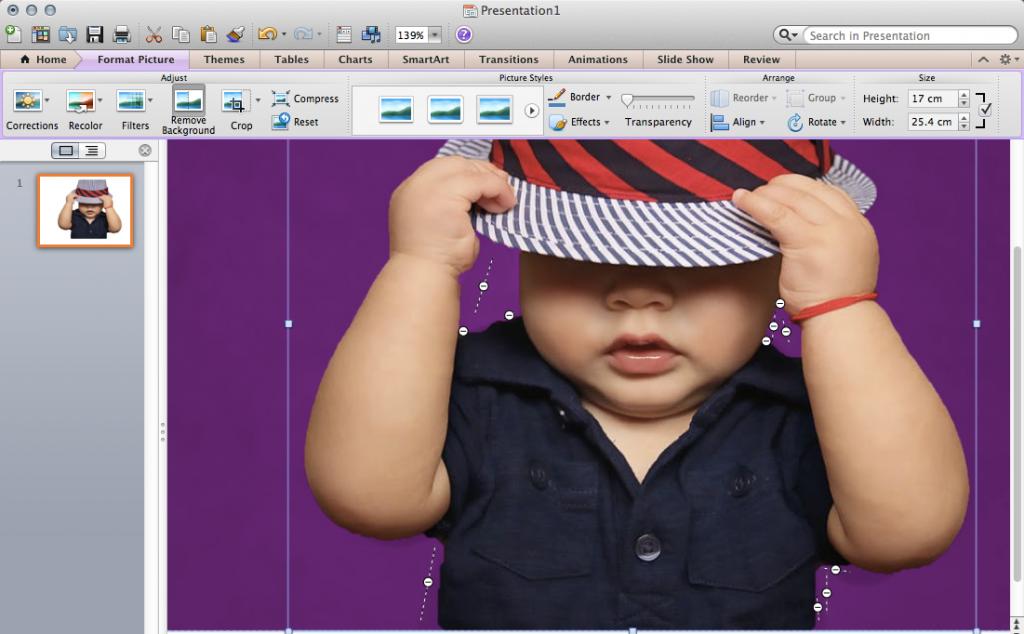Select the Charts tab
Image resolution: width=1024 pixels, height=634 pixels.
click(x=355, y=59)
